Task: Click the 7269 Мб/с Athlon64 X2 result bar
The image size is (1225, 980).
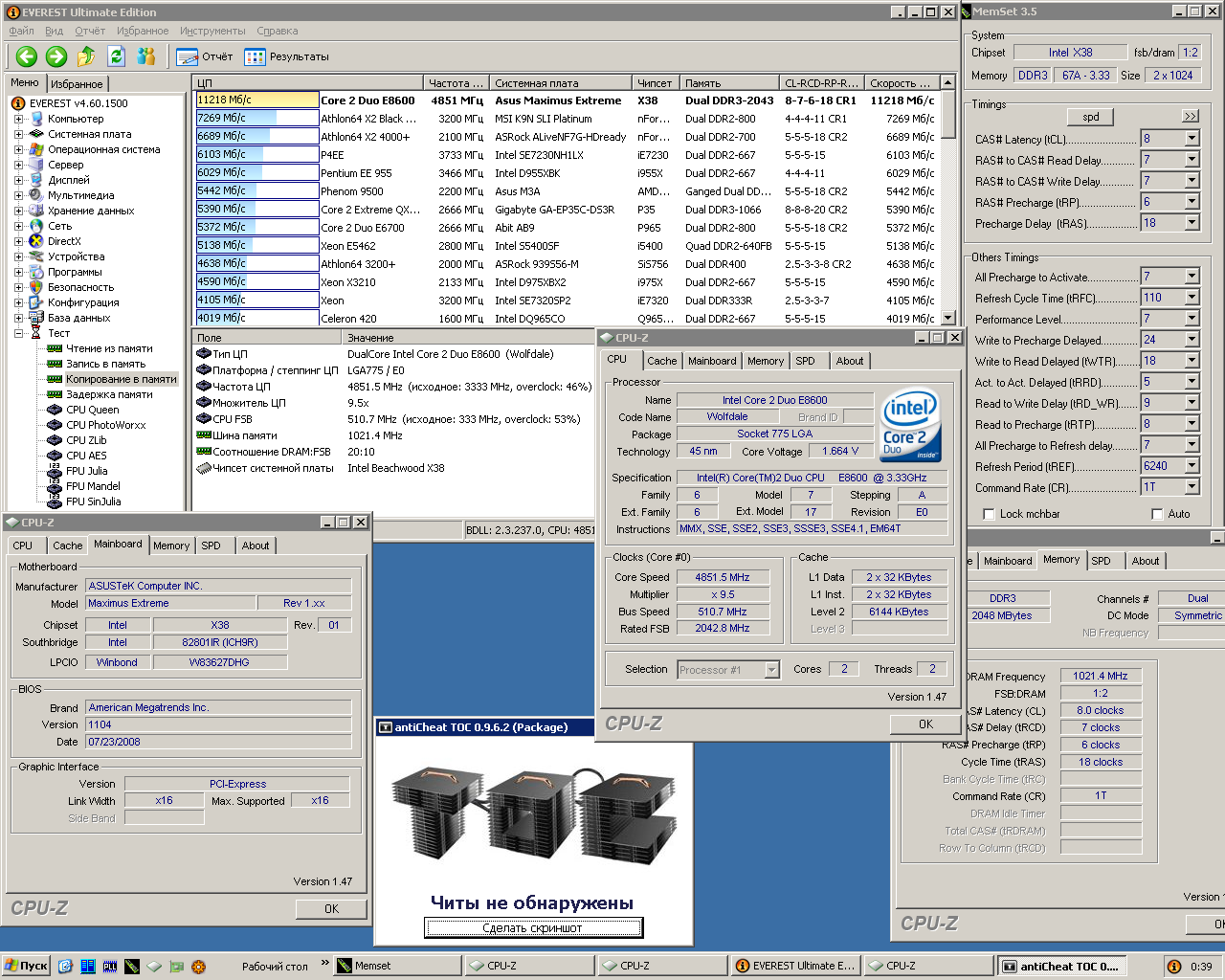Action: [x=256, y=118]
